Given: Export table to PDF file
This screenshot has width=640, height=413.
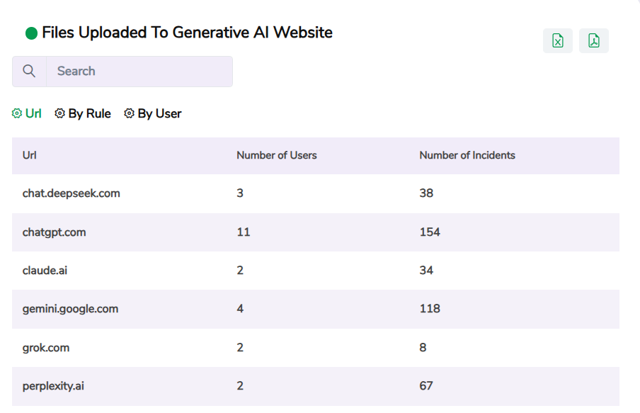Looking at the screenshot, I should click(594, 40).
